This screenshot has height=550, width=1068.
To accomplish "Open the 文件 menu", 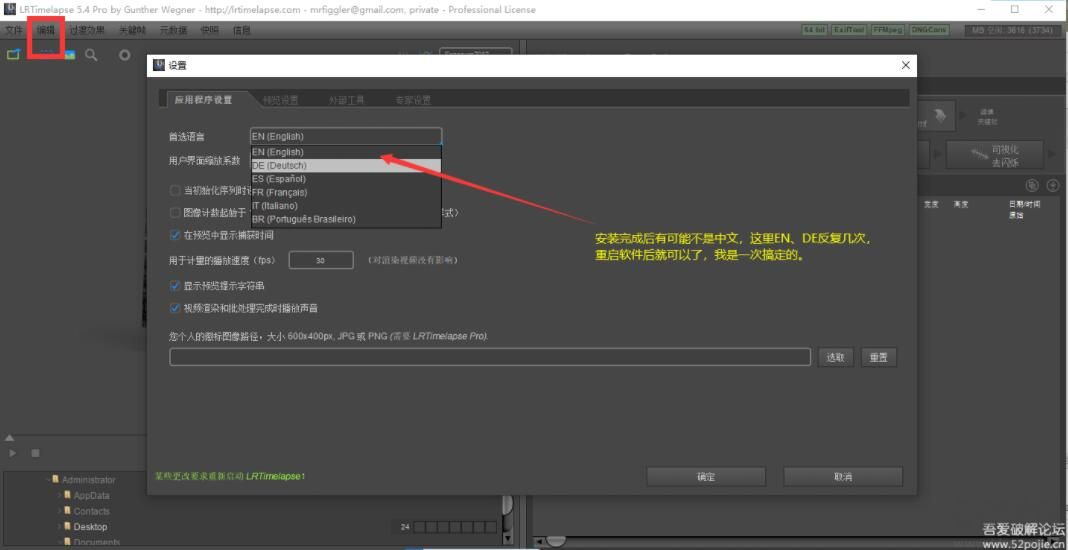I will (x=13, y=31).
